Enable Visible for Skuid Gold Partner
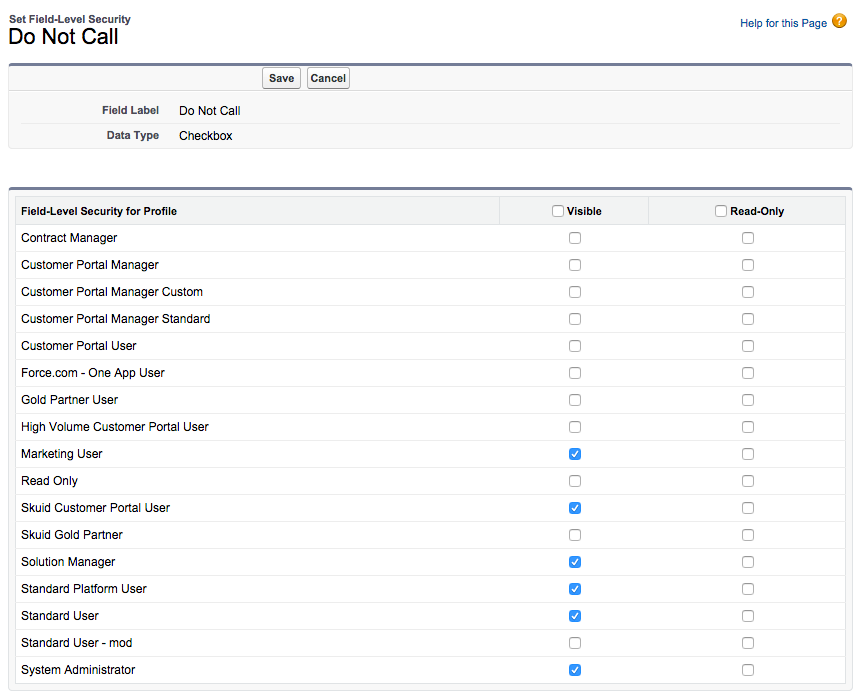861x699 pixels. (575, 535)
